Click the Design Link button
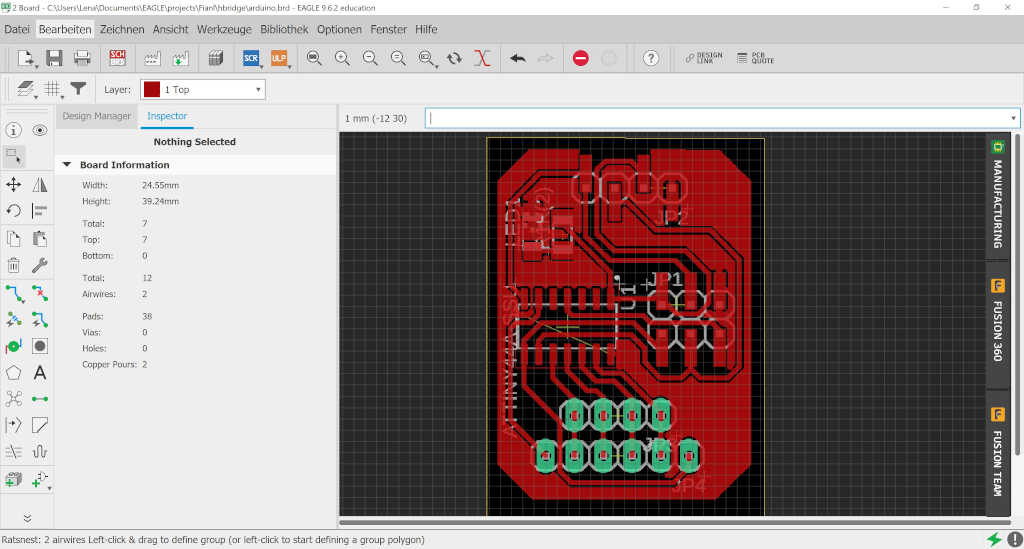Image resolution: width=1024 pixels, height=549 pixels. pyautogui.click(x=704, y=58)
